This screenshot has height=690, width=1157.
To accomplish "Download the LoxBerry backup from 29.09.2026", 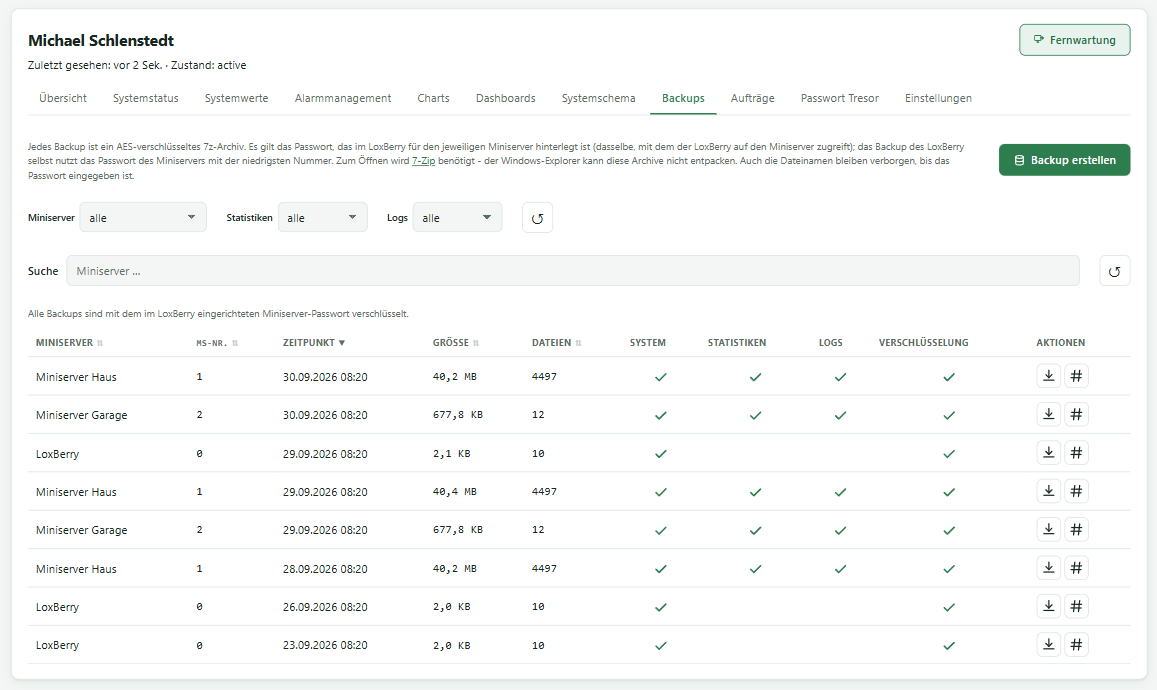I will pyautogui.click(x=1049, y=452).
